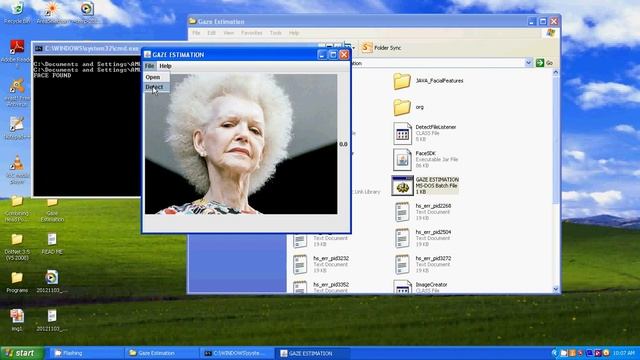The width and height of the screenshot is (640, 360).
Task: Select the hs_err_pid3232 text document
Action: point(321,264)
